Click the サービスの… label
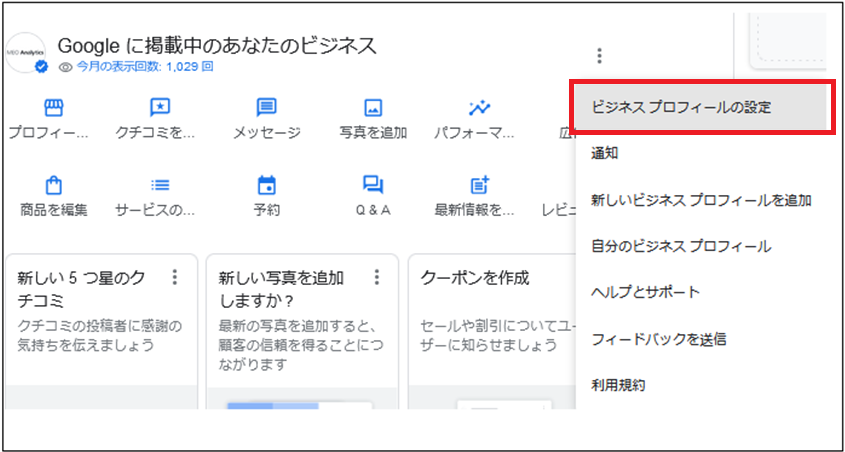The width and height of the screenshot is (845, 452). [x=156, y=210]
